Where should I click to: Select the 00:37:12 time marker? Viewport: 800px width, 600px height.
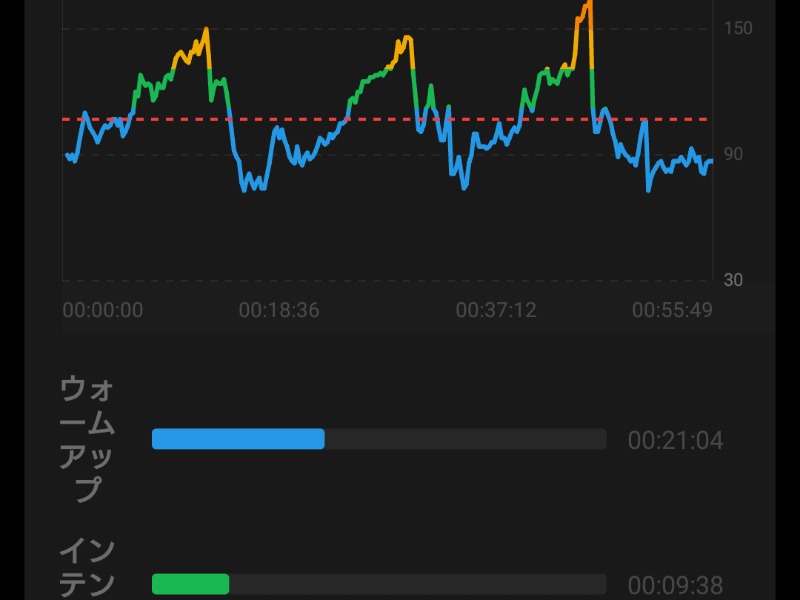point(496,310)
